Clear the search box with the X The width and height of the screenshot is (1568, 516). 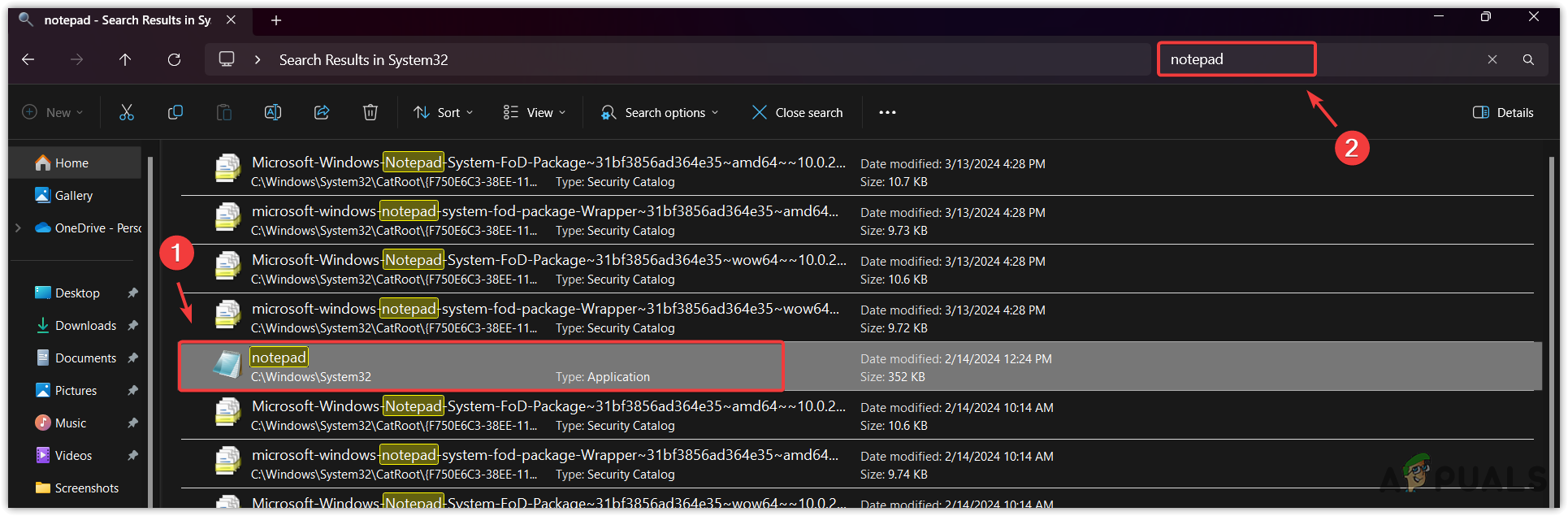[x=1492, y=59]
